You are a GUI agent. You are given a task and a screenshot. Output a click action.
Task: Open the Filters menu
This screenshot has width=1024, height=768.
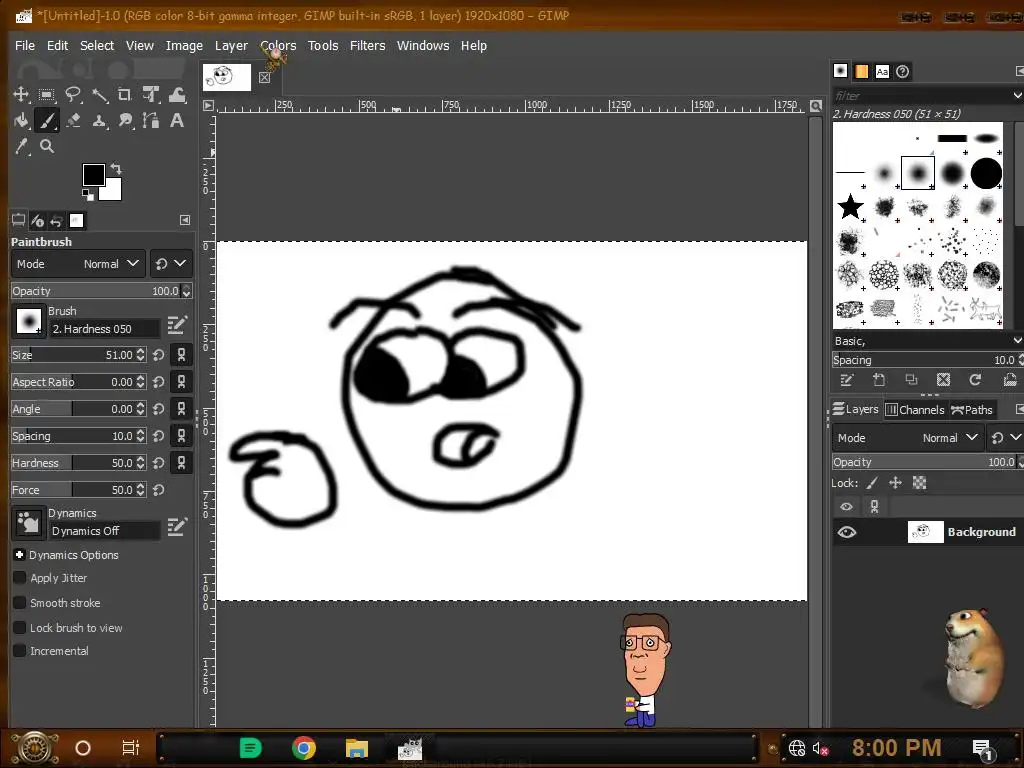(368, 46)
